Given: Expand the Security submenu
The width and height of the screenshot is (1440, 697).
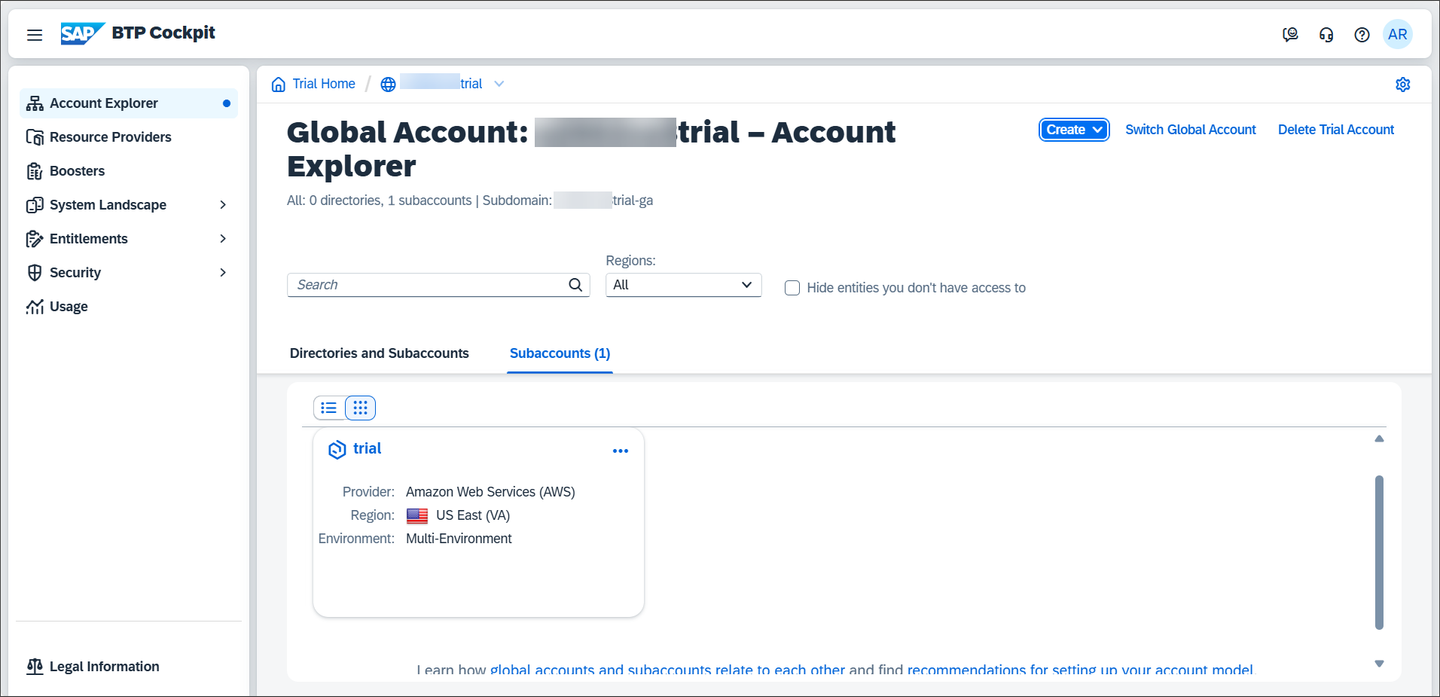Looking at the screenshot, I should pyautogui.click(x=223, y=273).
